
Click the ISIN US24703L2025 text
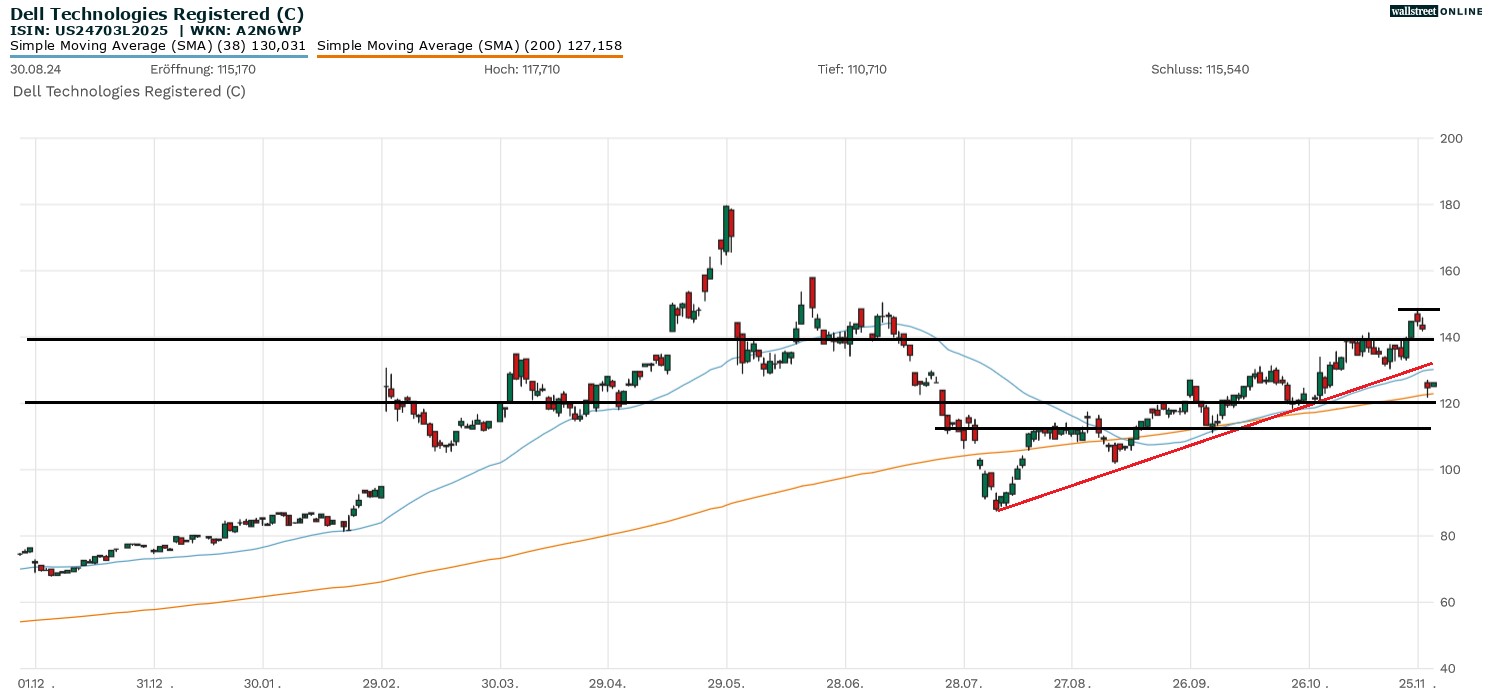[89, 30]
